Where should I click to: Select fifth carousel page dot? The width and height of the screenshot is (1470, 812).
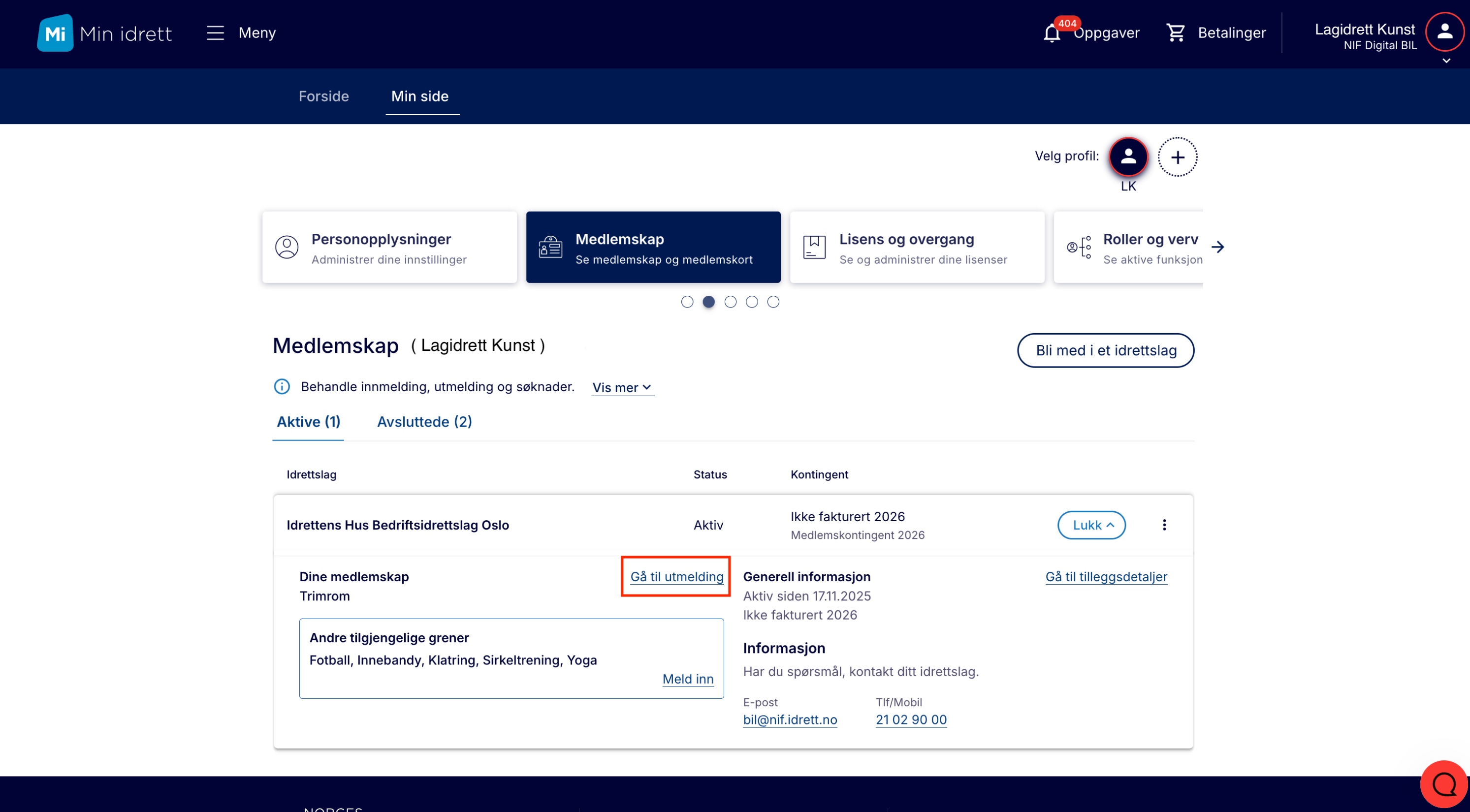(773, 302)
